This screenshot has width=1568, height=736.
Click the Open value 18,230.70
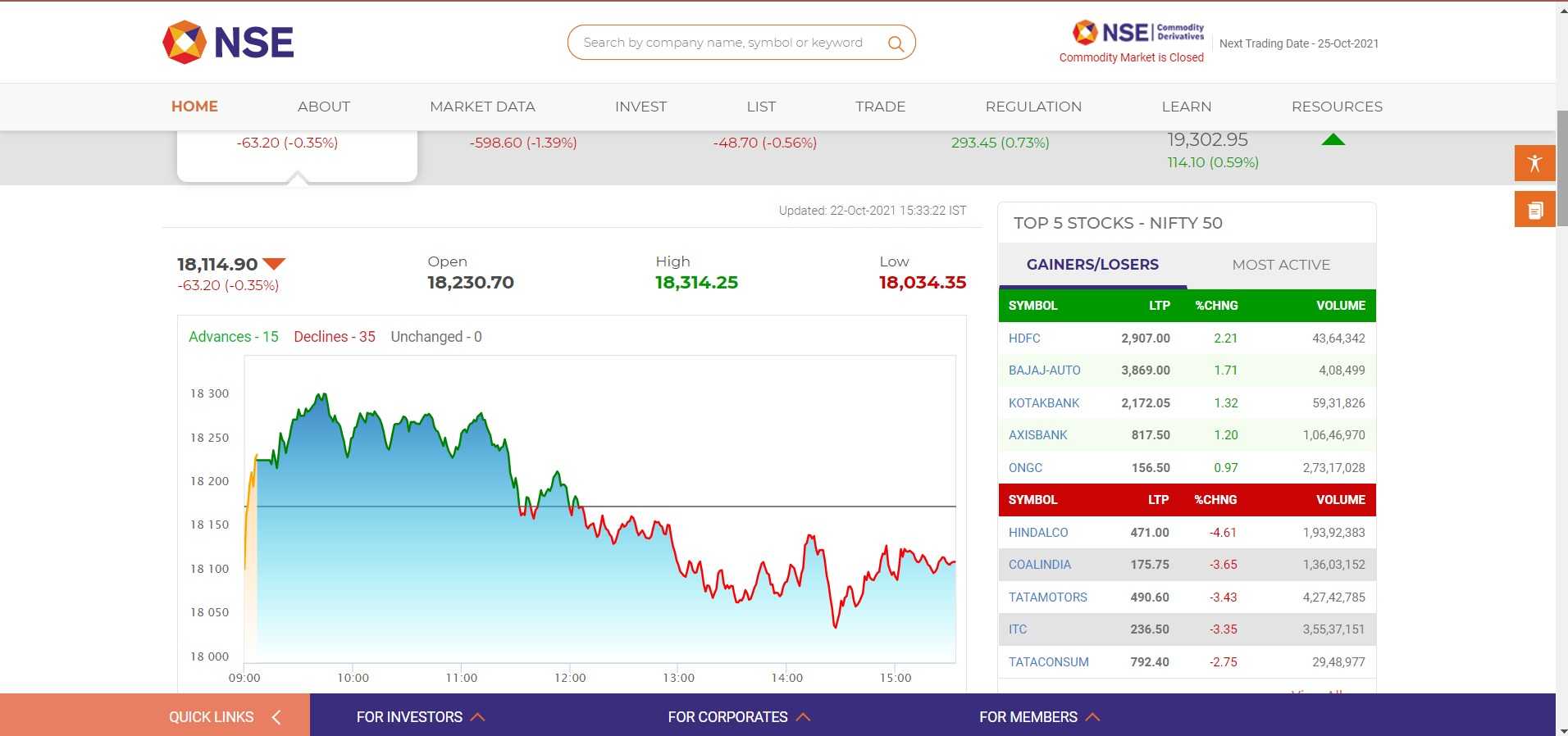471,283
